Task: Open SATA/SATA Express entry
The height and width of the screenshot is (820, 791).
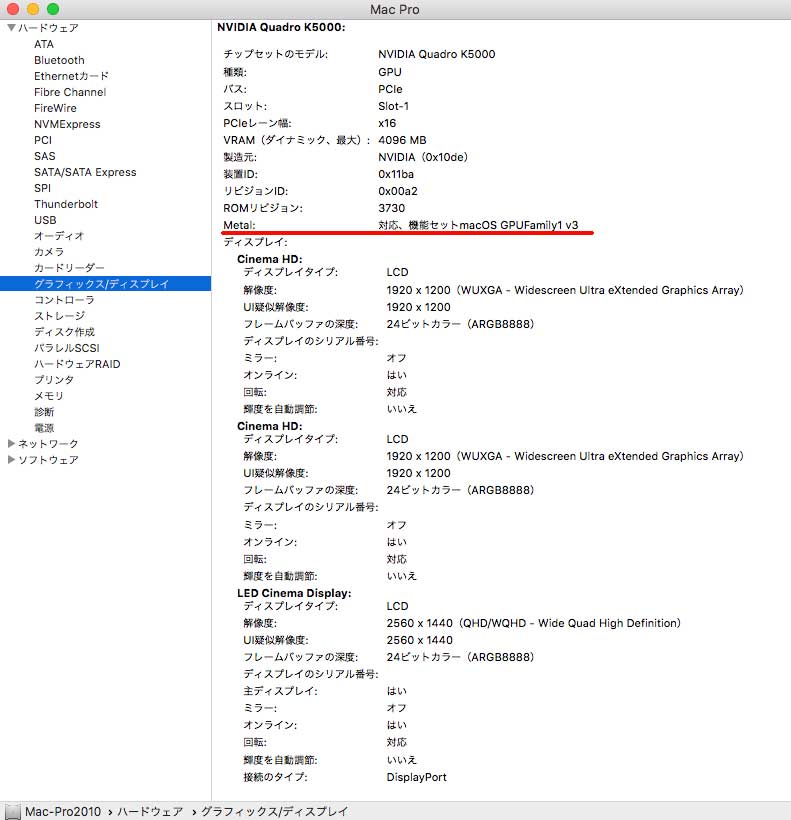Action: [85, 172]
